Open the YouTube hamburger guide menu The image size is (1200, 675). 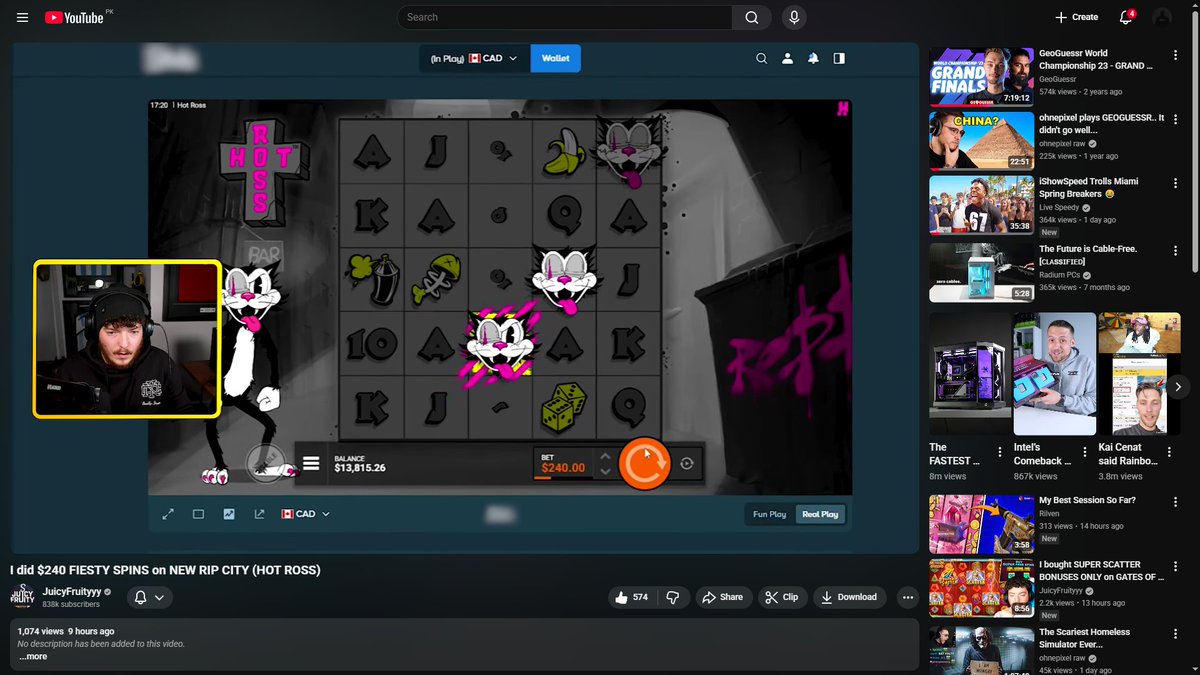22,17
